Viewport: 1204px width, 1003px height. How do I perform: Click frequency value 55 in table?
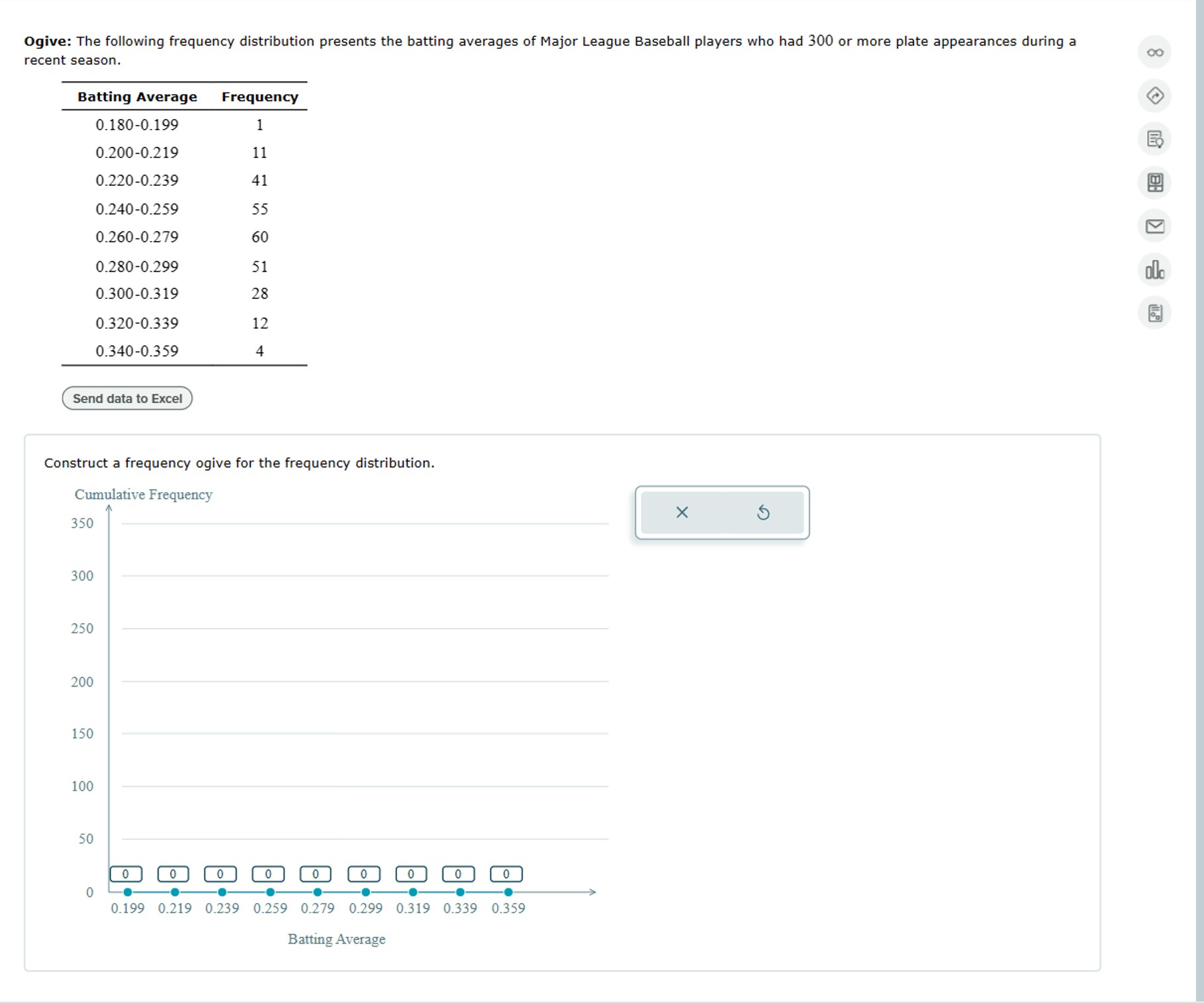point(259,209)
